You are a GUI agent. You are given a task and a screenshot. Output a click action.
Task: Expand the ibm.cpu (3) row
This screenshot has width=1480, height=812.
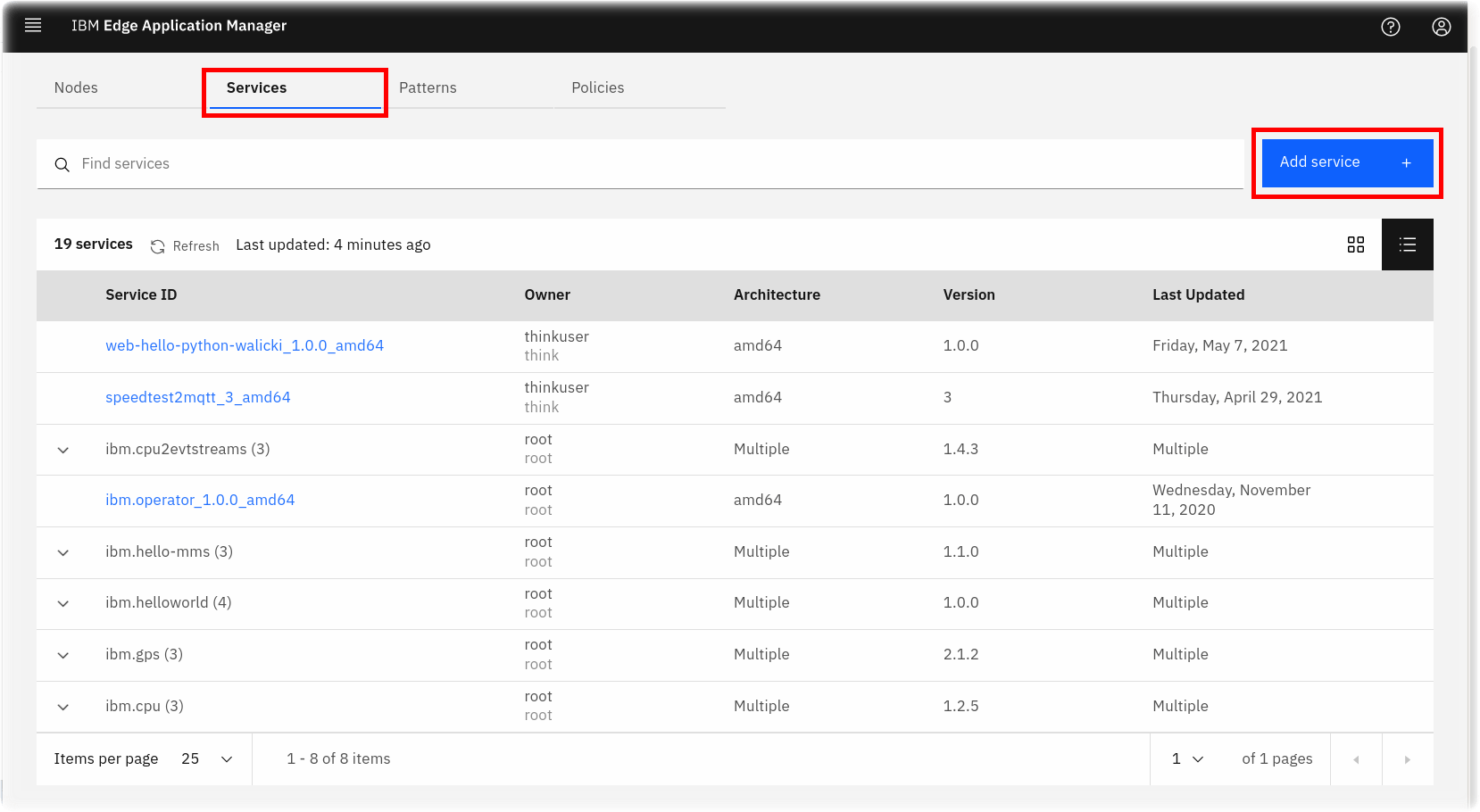click(x=63, y=707)
